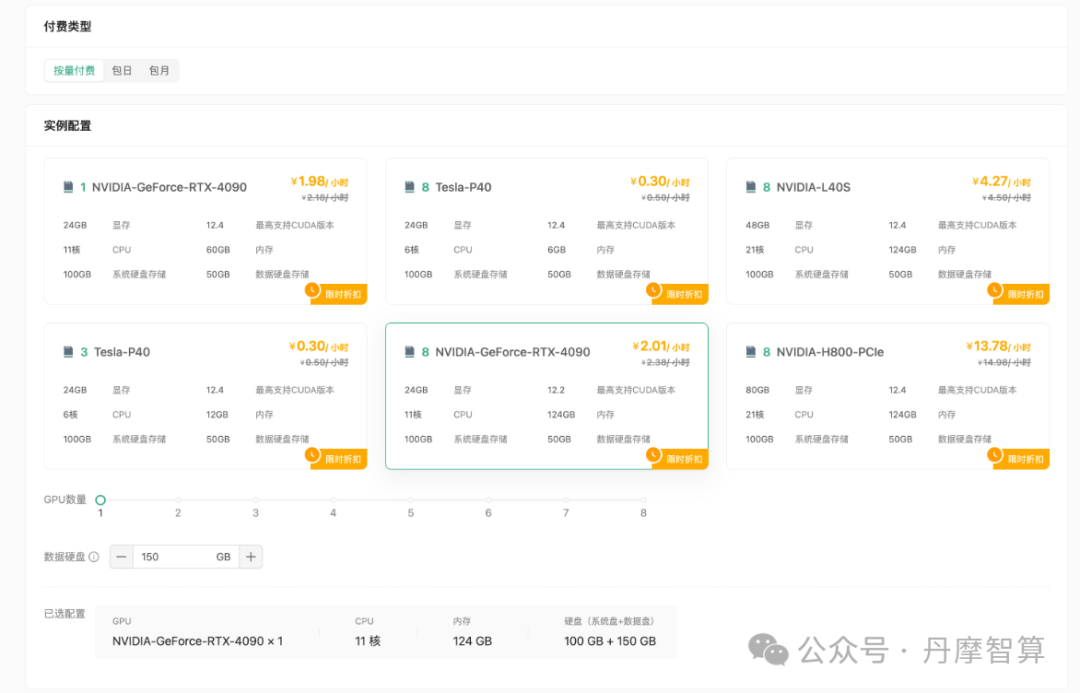Select the 按量付费 billing tab

74,70
